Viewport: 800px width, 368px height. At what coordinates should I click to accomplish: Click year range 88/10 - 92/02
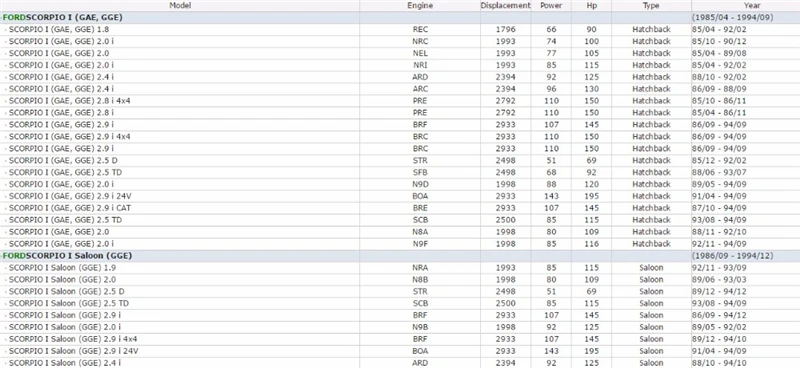point(719,77)
